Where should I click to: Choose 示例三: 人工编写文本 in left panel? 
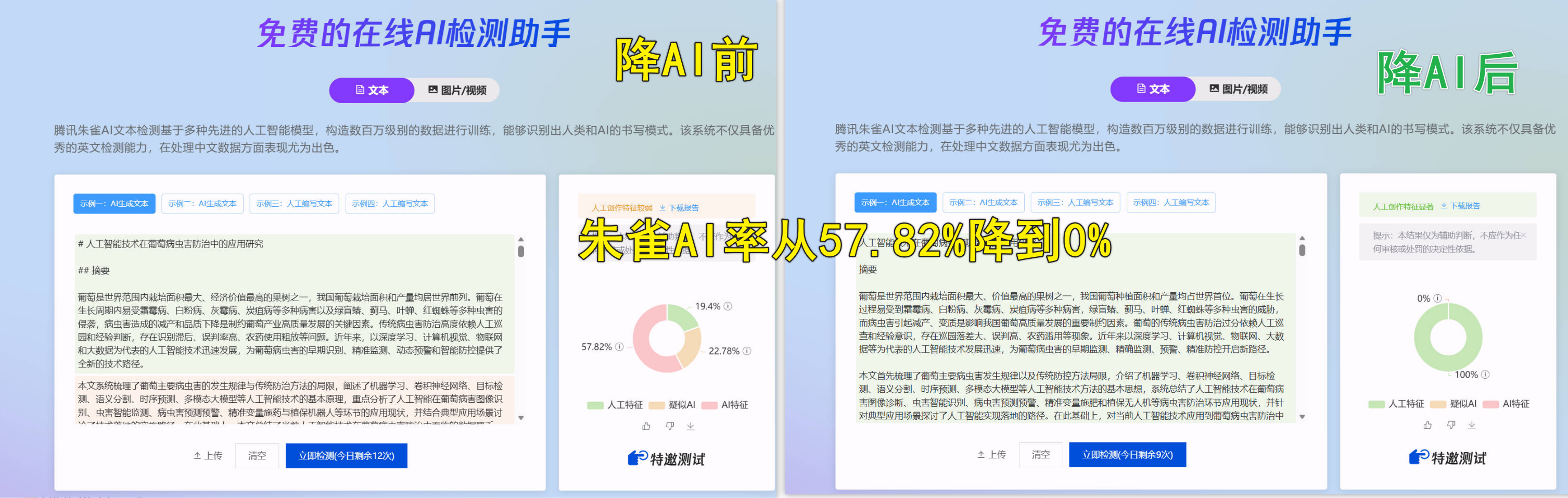pyautogui.click(x=294, y=204)
